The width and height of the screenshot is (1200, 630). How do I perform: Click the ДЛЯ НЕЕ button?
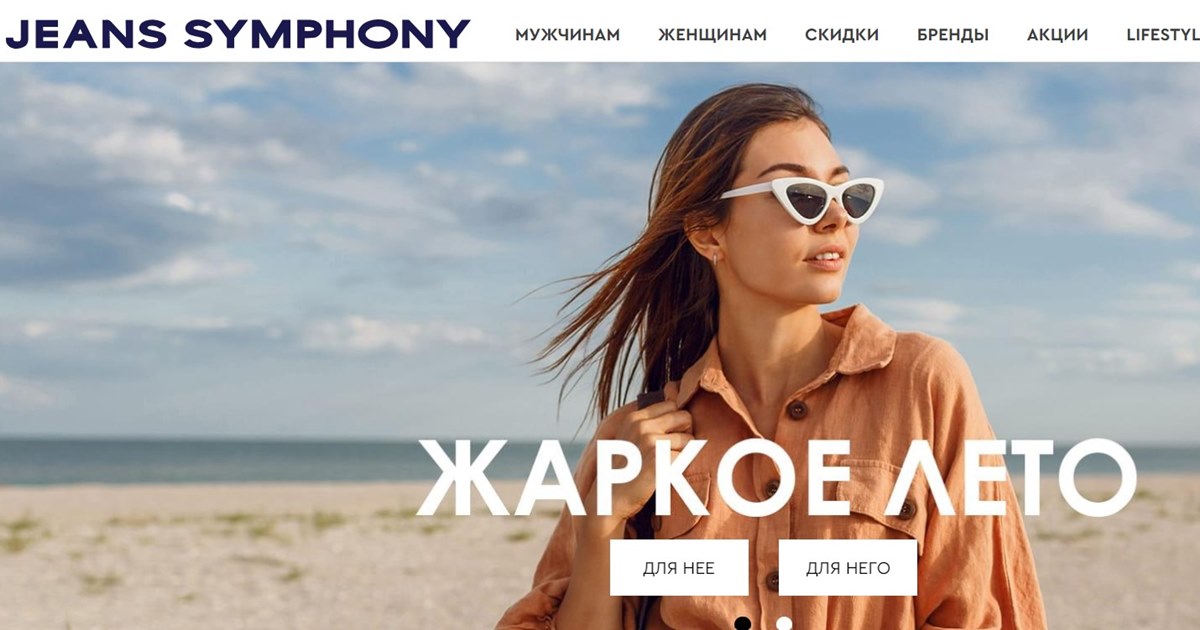pyautogui.click(x=679, y=568)
